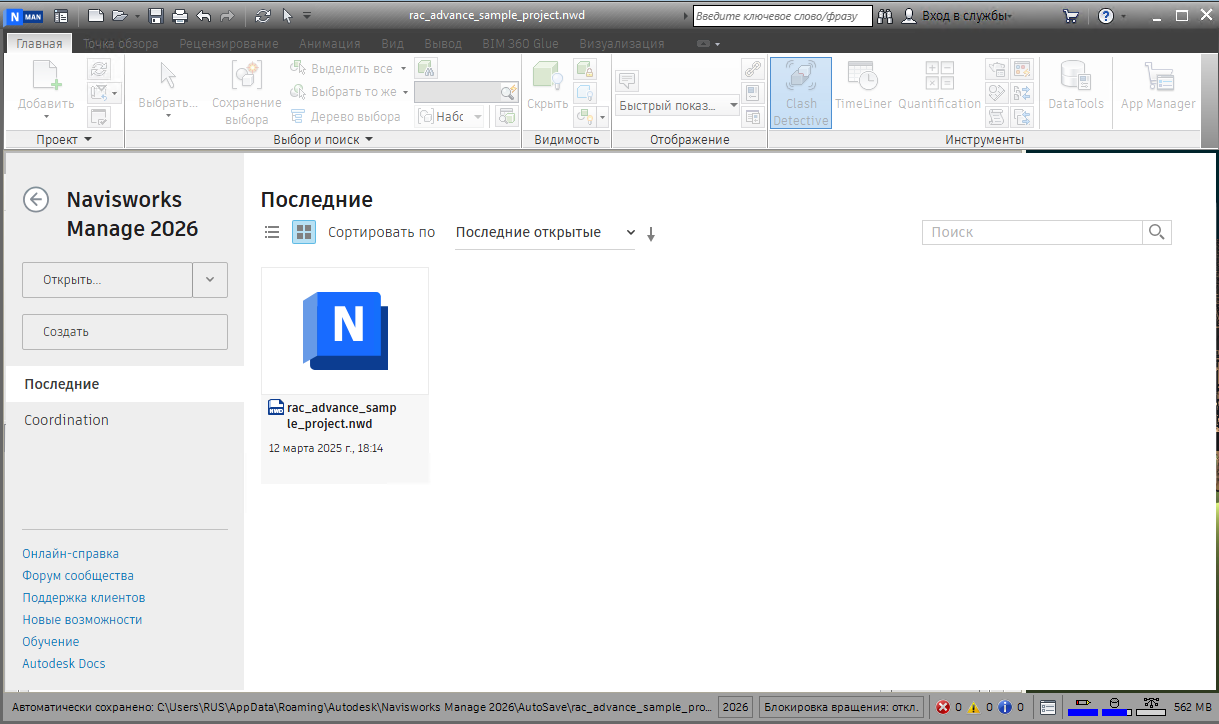Switch to the Точка обзора tab
1219x724 pixels.
[120, 44]
